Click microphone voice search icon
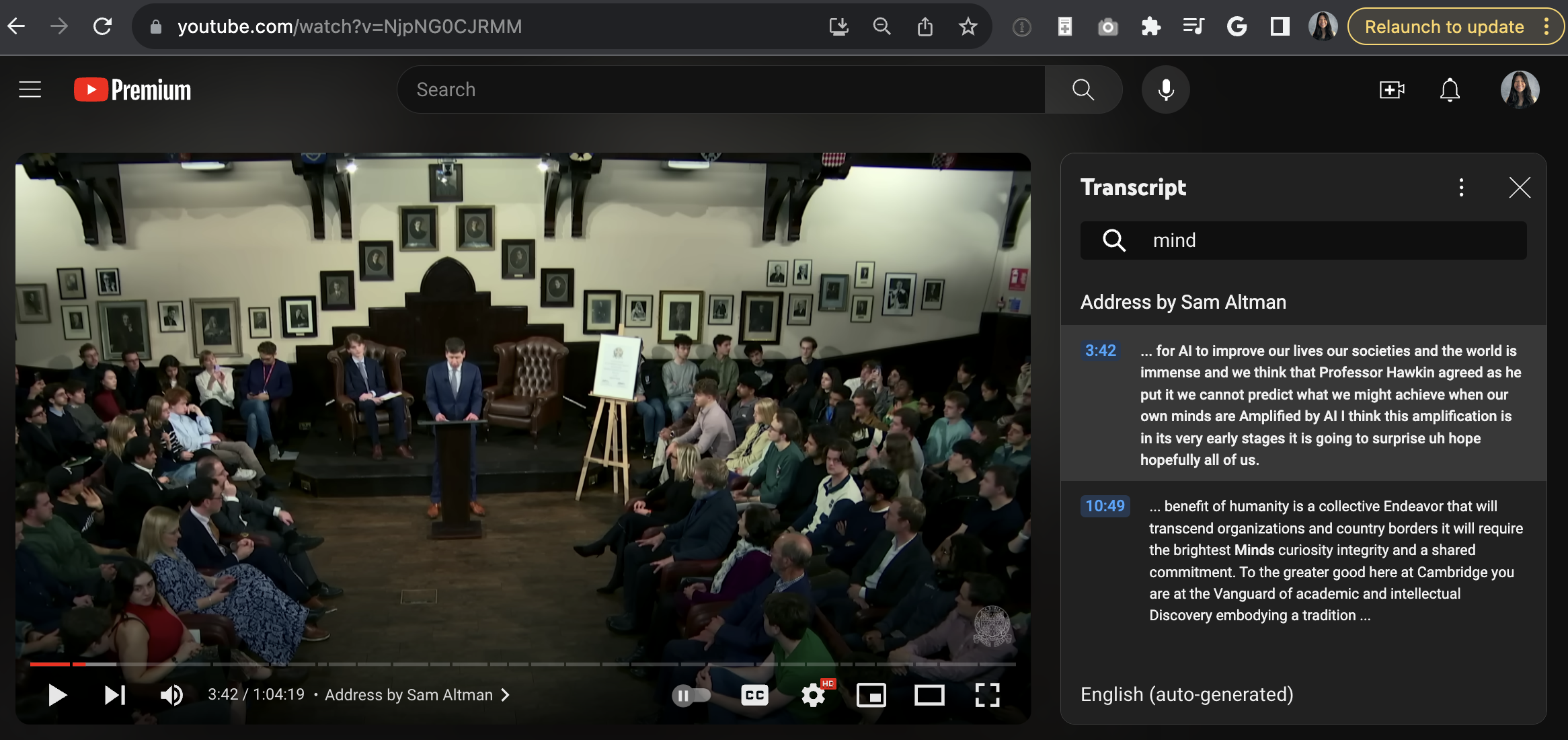Screen dimensions: 1568x740 click(x=1164, y=89)
